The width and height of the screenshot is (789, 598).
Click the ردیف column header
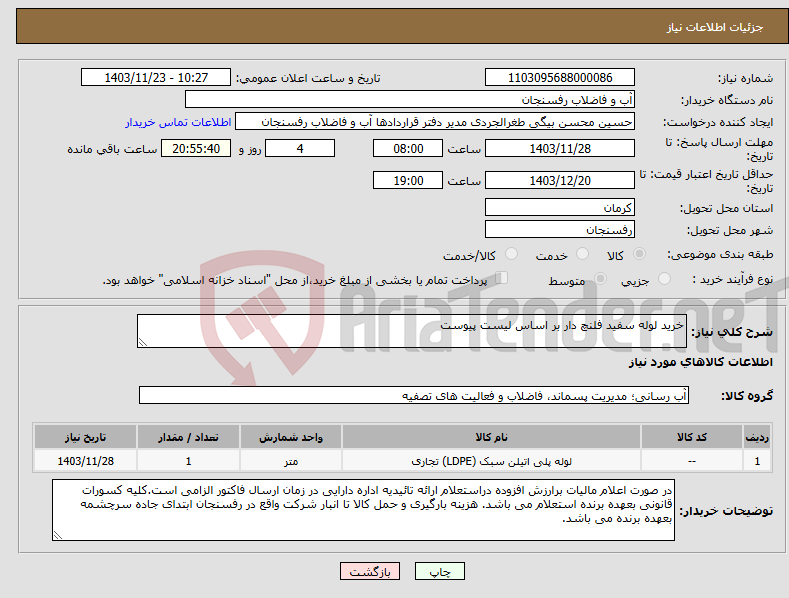[757, 437]
